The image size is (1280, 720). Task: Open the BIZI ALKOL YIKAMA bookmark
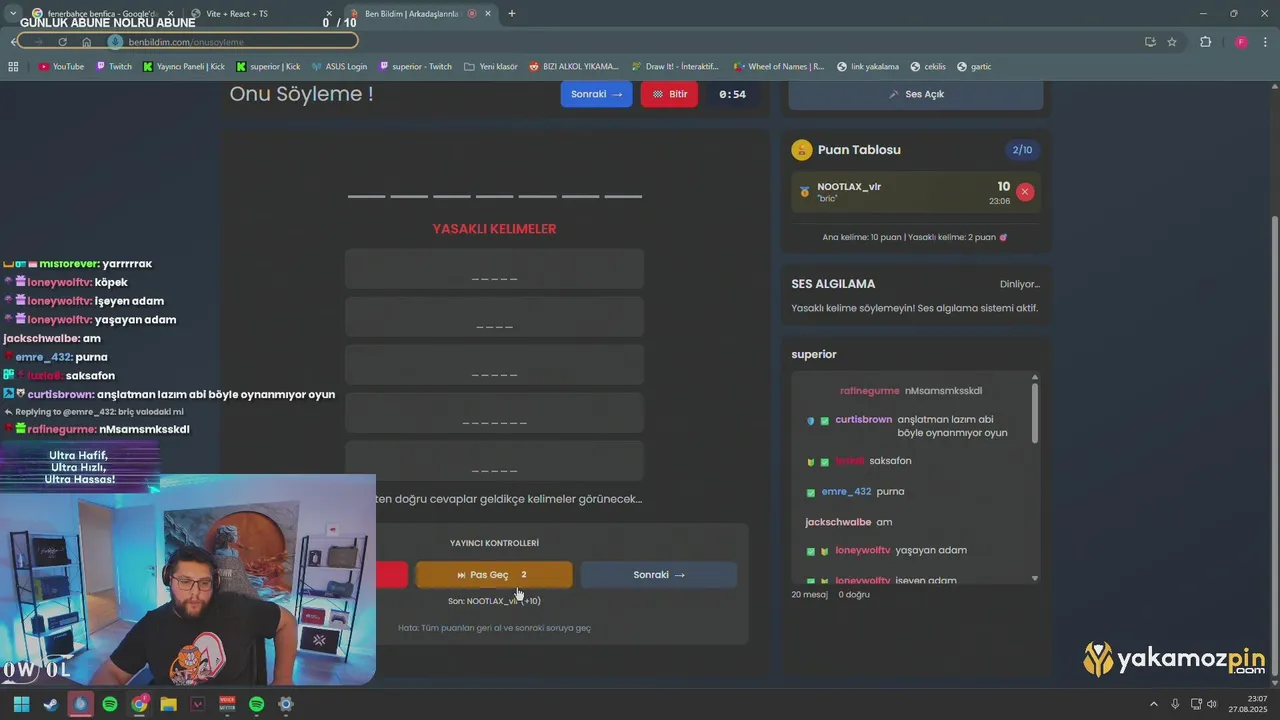574,66
